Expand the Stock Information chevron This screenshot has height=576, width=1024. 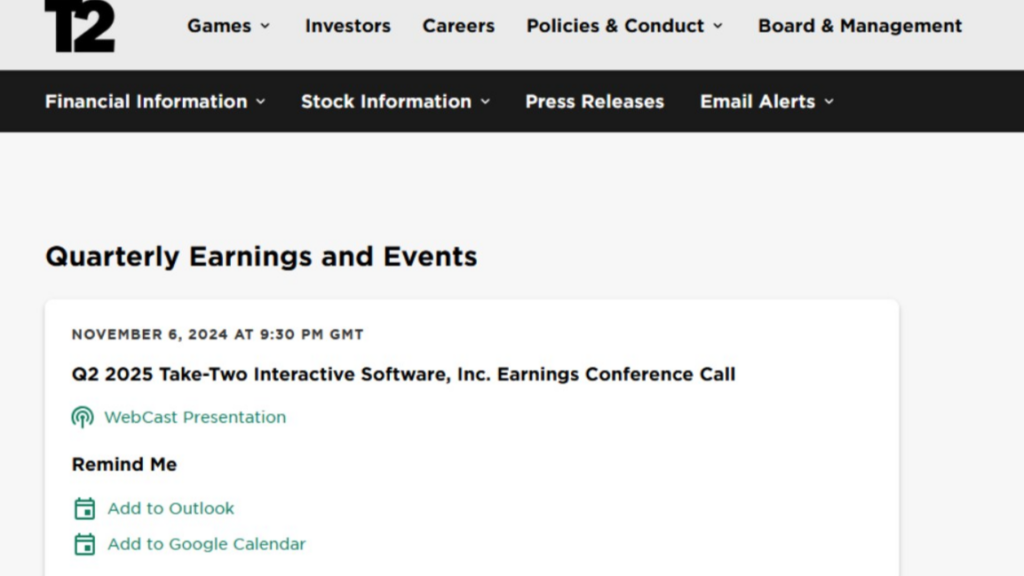click(485, 101)
